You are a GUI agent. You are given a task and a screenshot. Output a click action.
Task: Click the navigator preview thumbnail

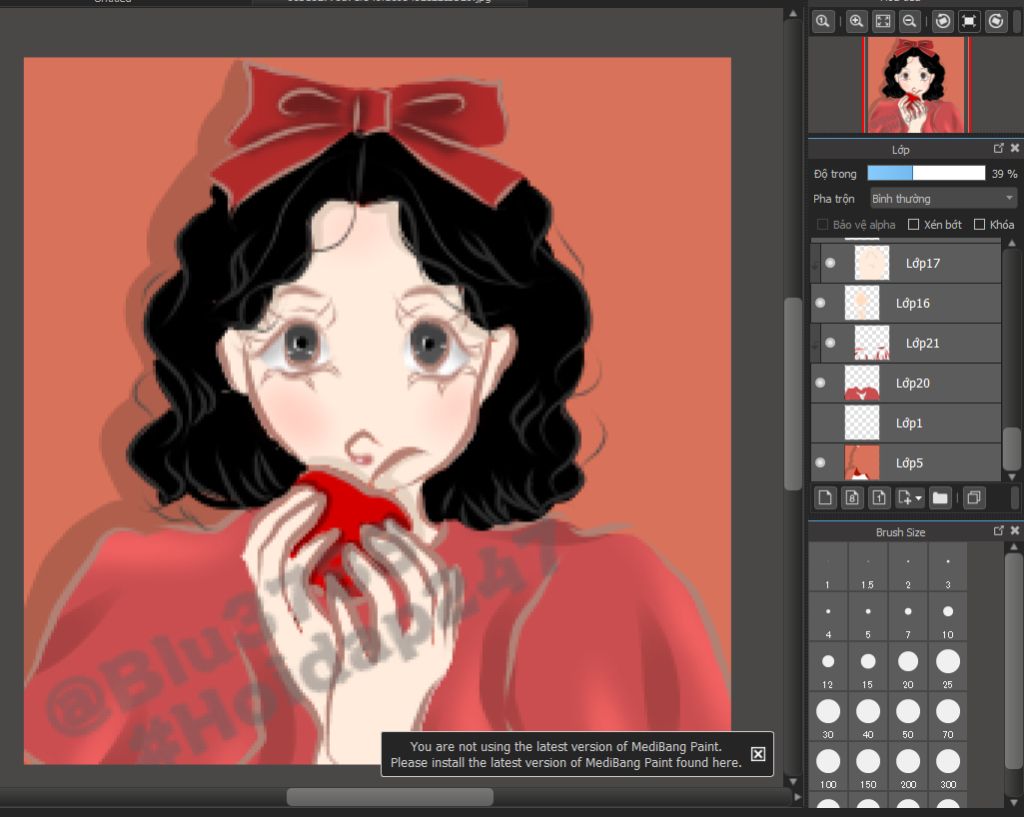[916, 85]
